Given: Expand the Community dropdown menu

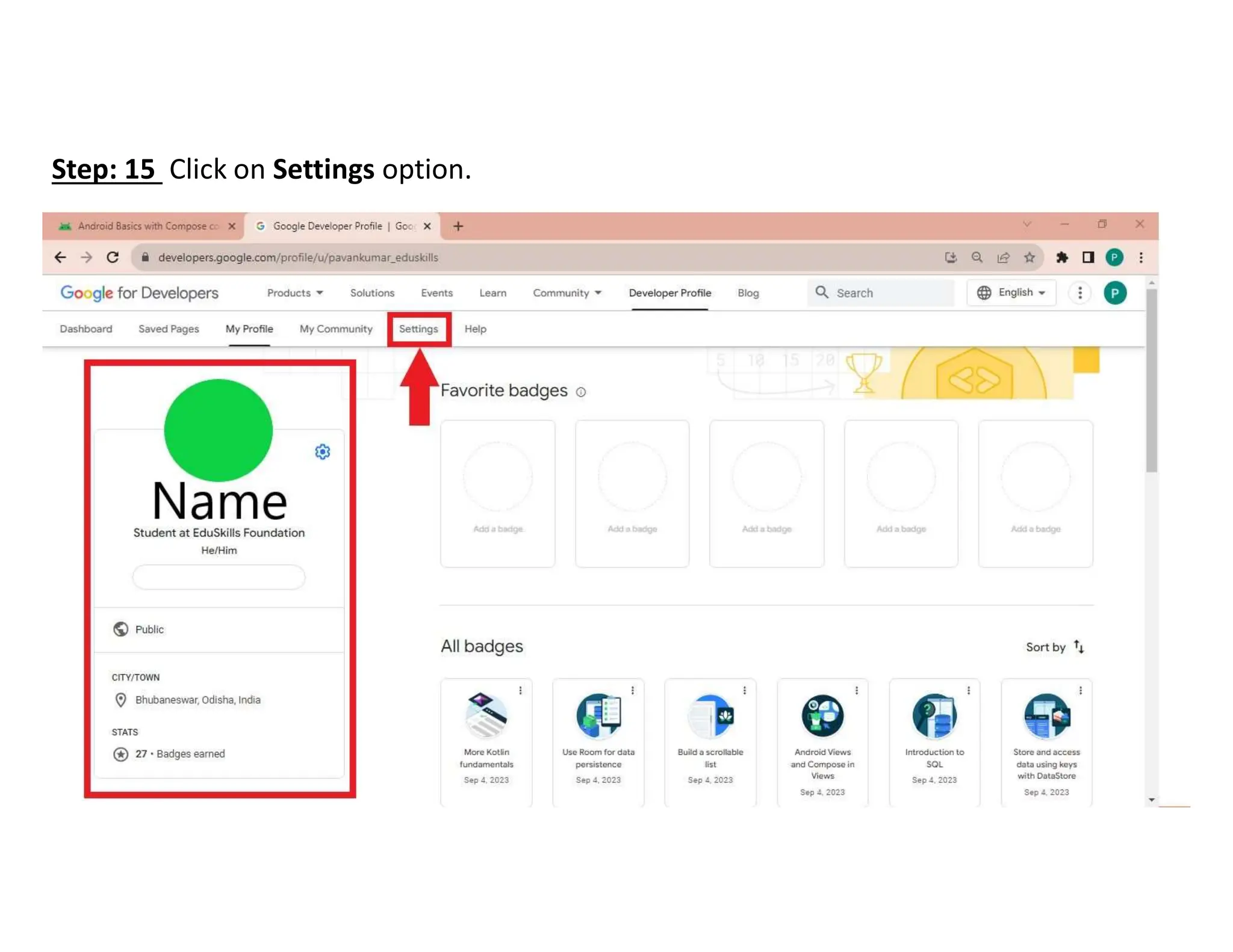Looking at the screenshot, I should pos(567,293).
